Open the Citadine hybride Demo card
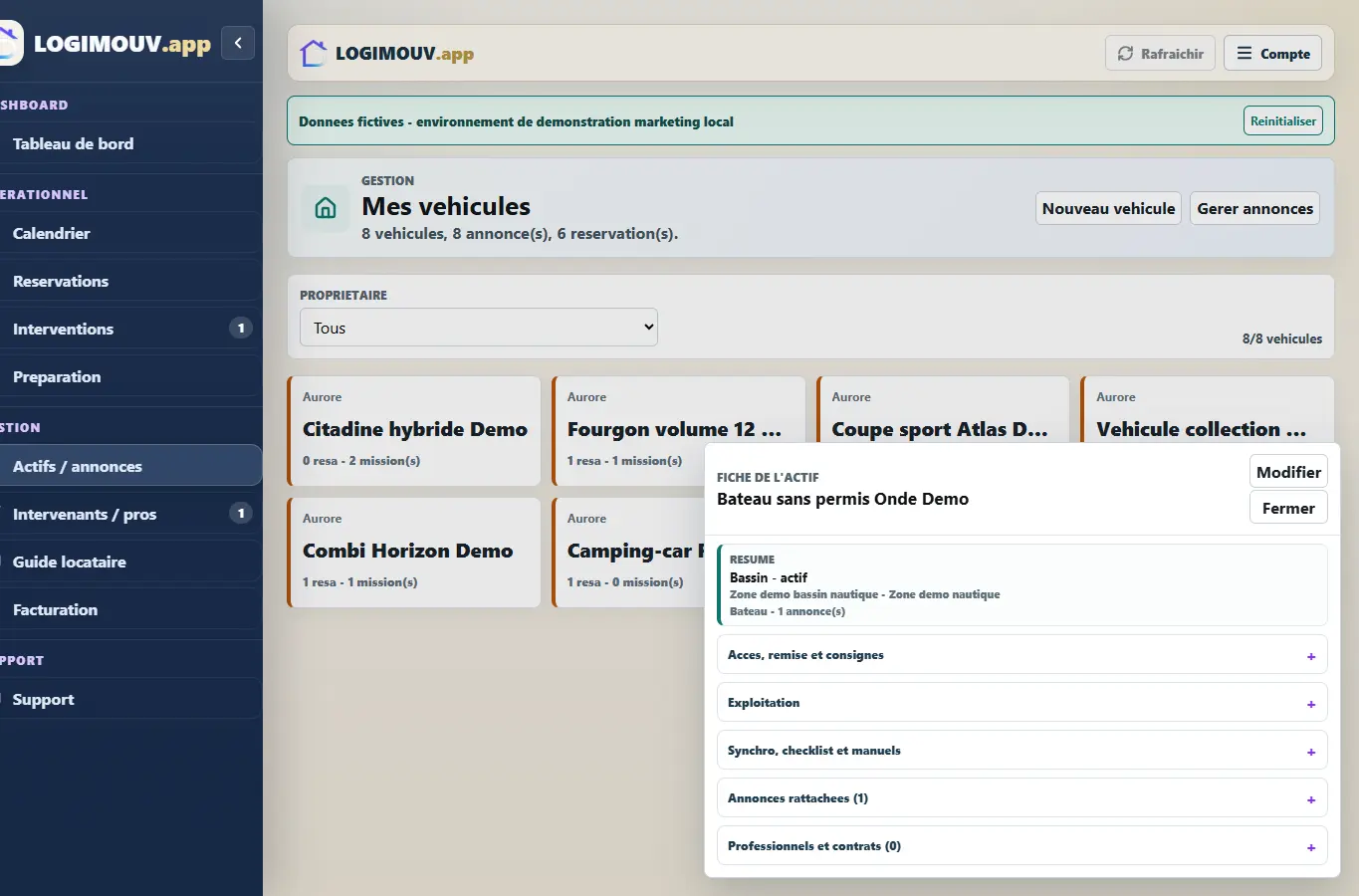 414,430
